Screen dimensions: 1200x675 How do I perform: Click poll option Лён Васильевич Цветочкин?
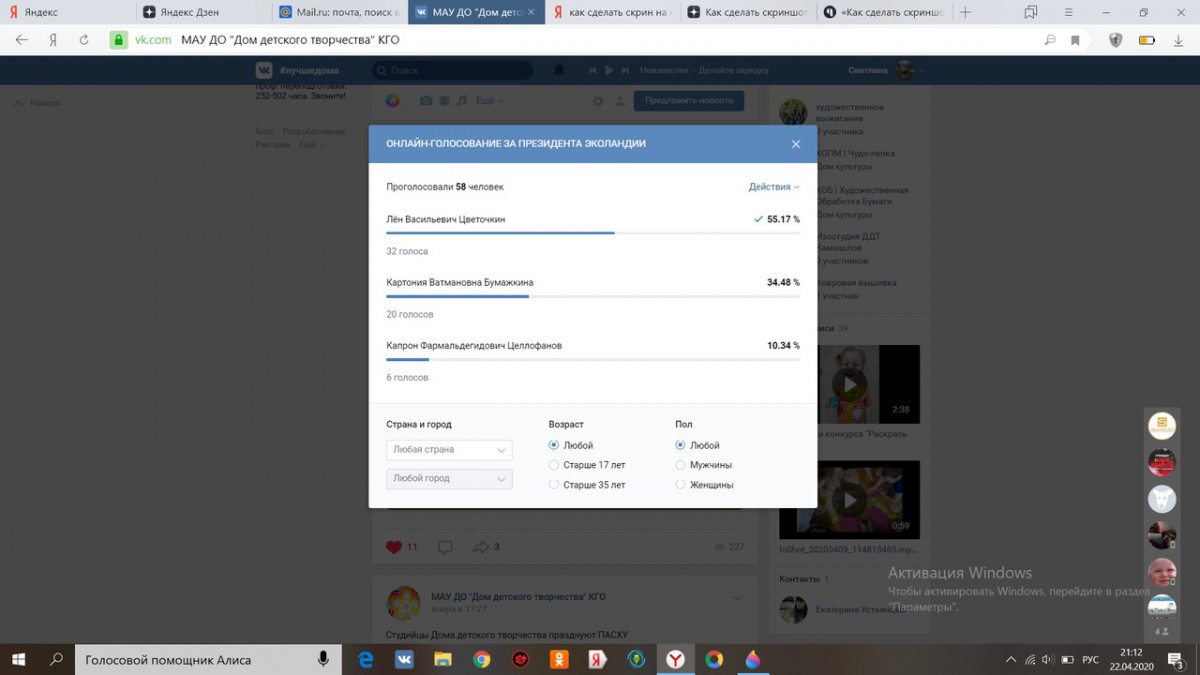[x=445, y=219]
